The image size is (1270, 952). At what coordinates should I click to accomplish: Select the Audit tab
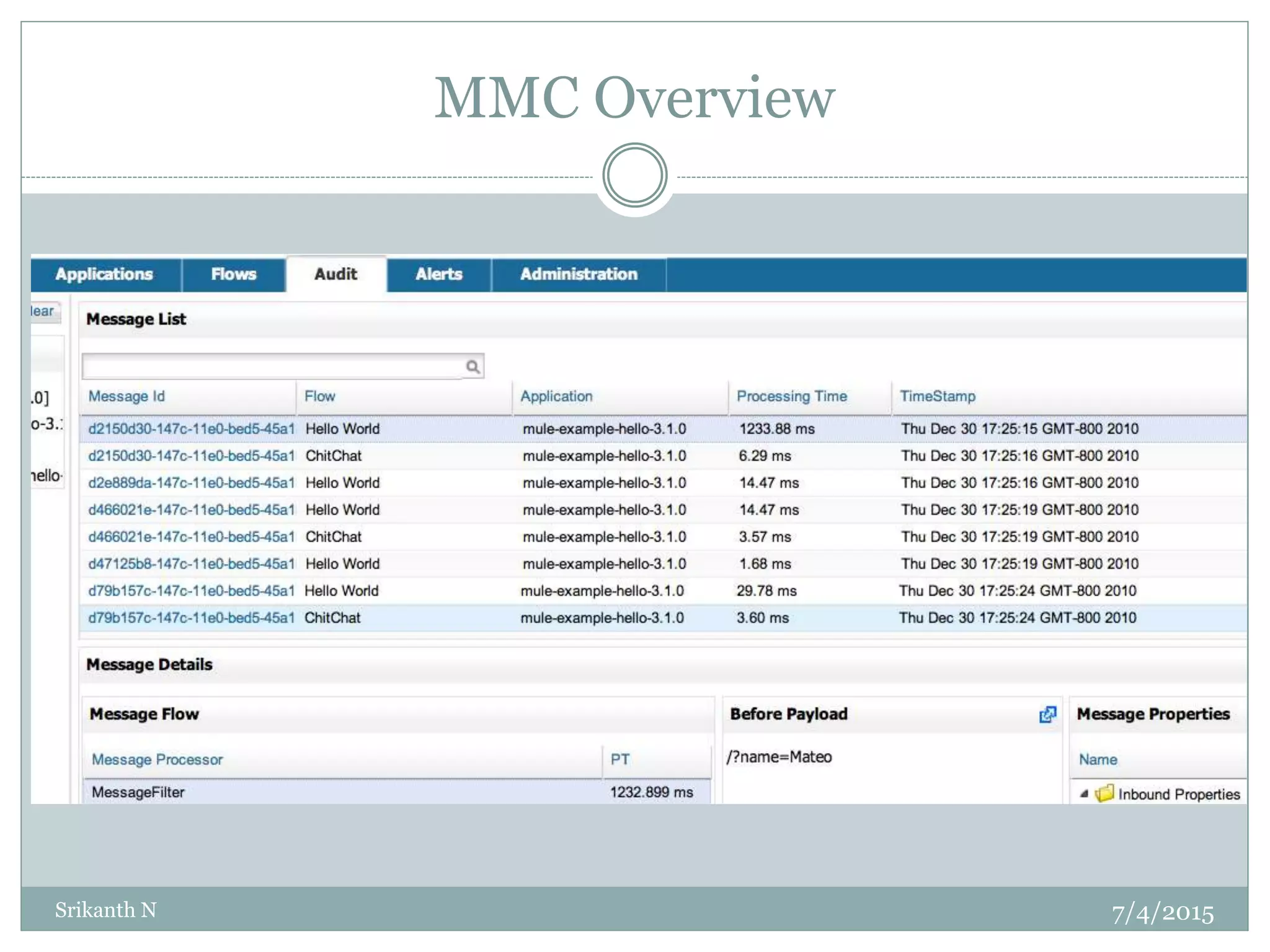click(335, 275)
